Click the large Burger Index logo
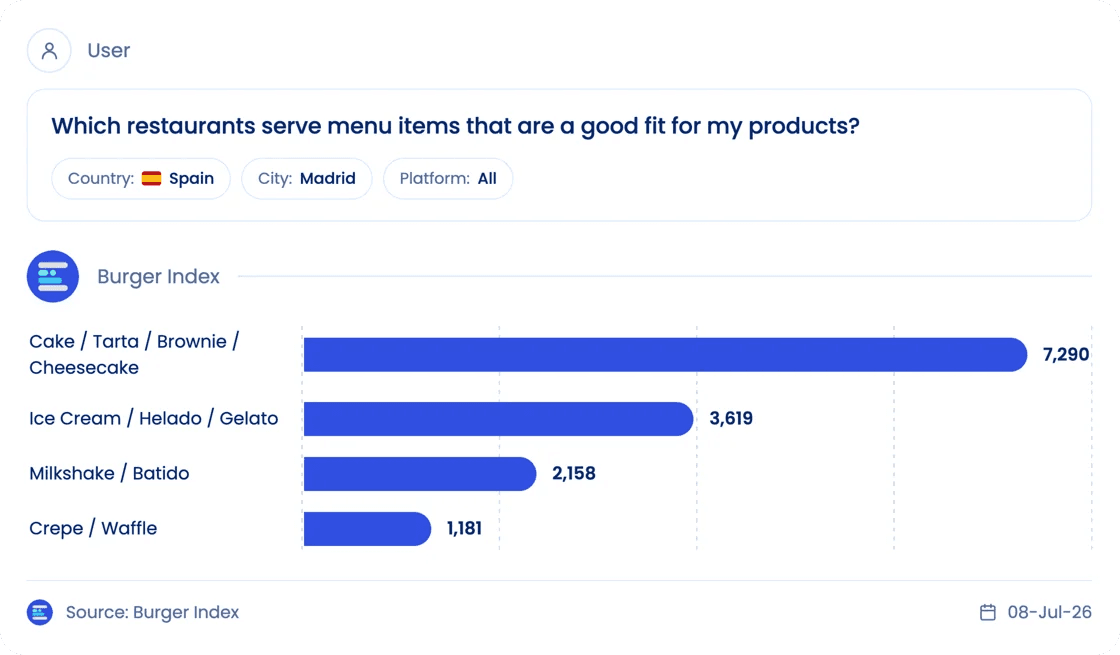 click(53, 276)
